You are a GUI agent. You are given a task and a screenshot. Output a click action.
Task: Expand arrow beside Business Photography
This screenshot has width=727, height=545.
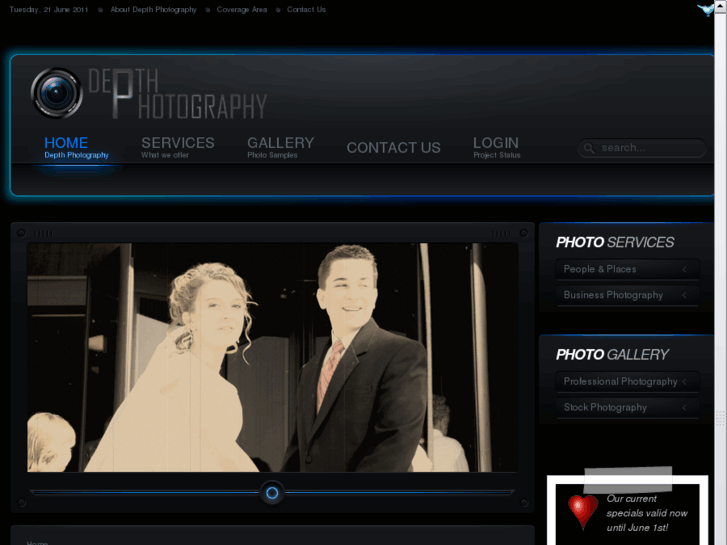(684, 295)
